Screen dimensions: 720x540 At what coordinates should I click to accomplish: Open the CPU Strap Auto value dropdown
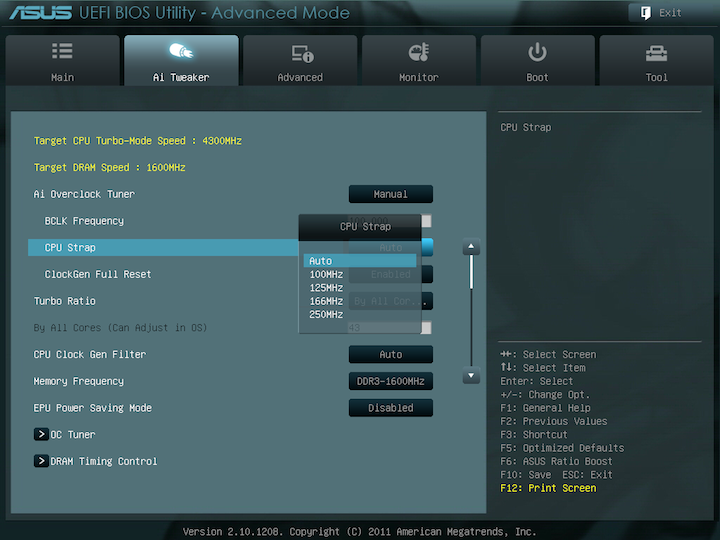[x=391, y=248]
